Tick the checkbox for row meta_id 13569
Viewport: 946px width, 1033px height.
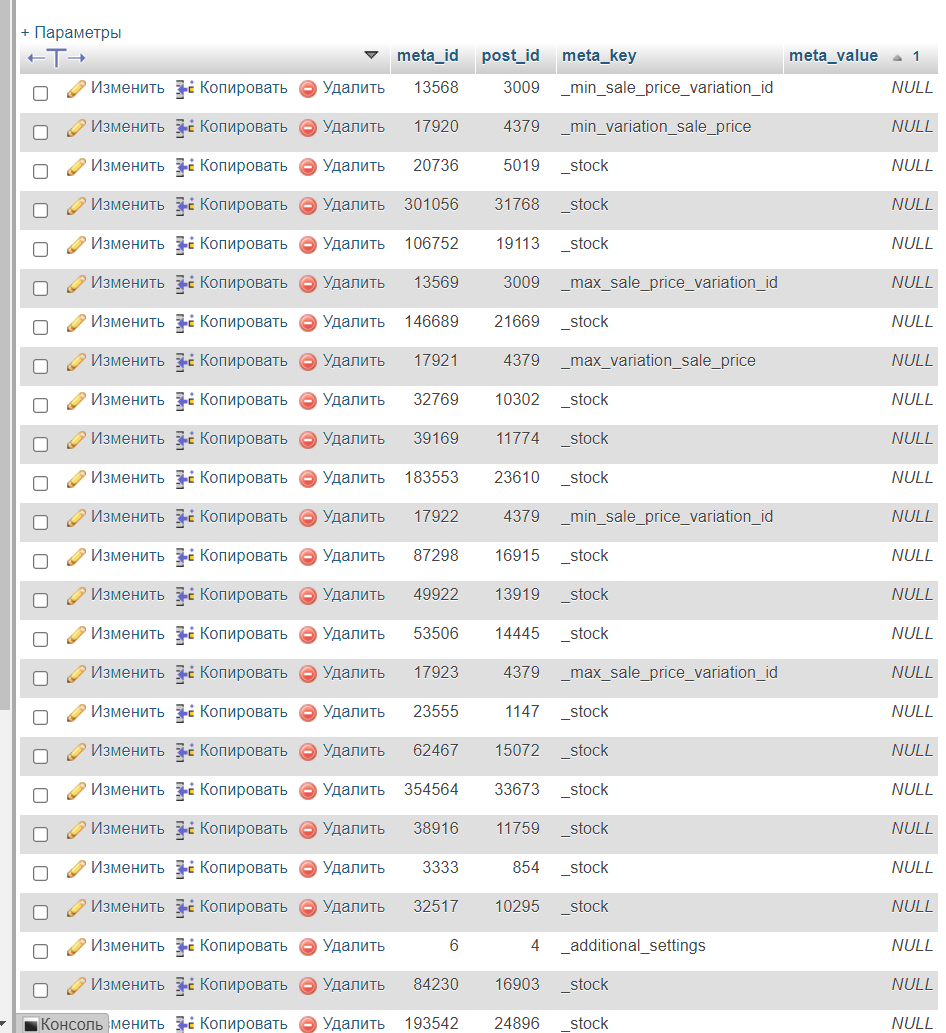(41, 289)
